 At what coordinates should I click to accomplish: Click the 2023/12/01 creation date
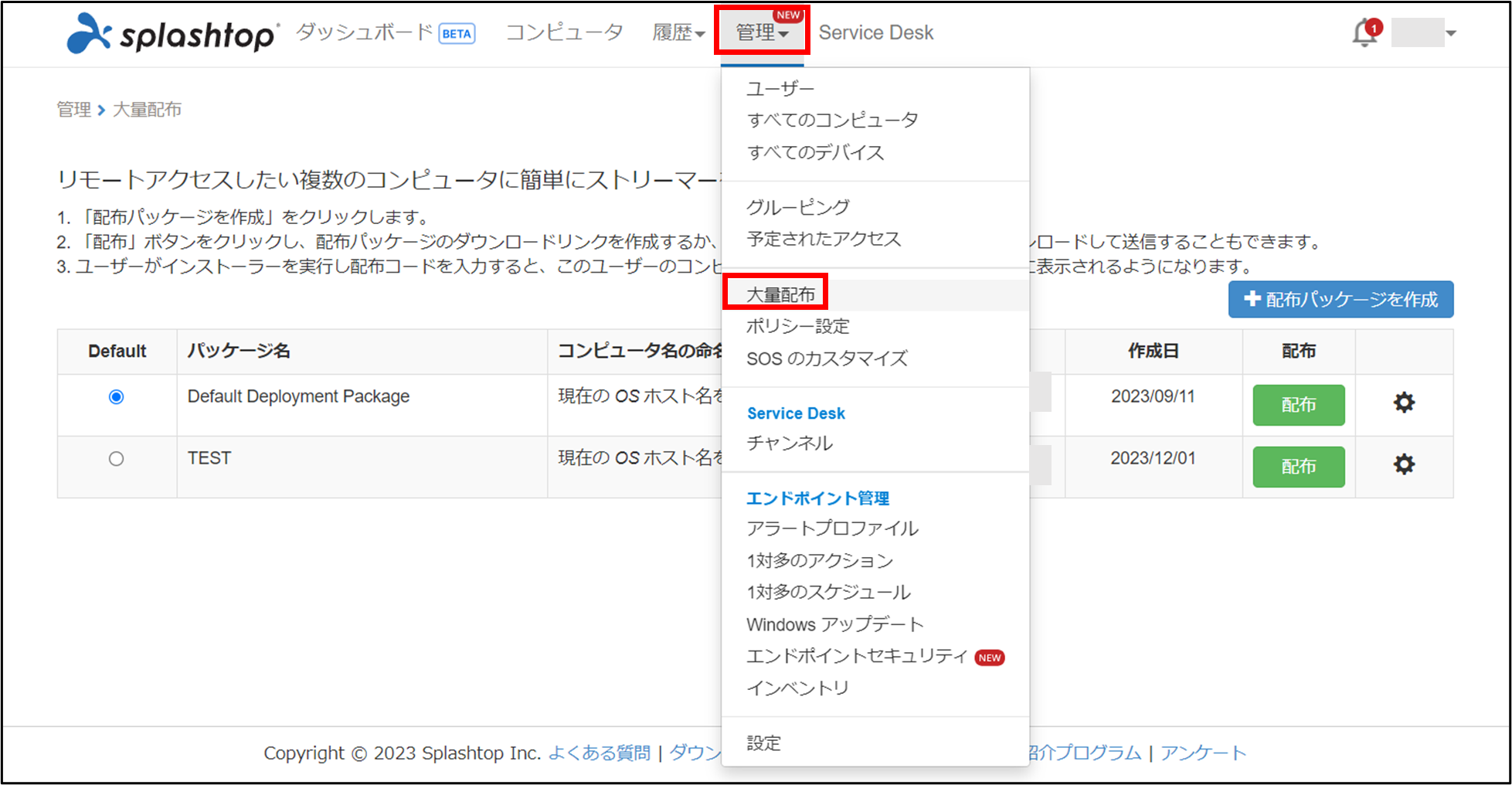(1153, 458)
